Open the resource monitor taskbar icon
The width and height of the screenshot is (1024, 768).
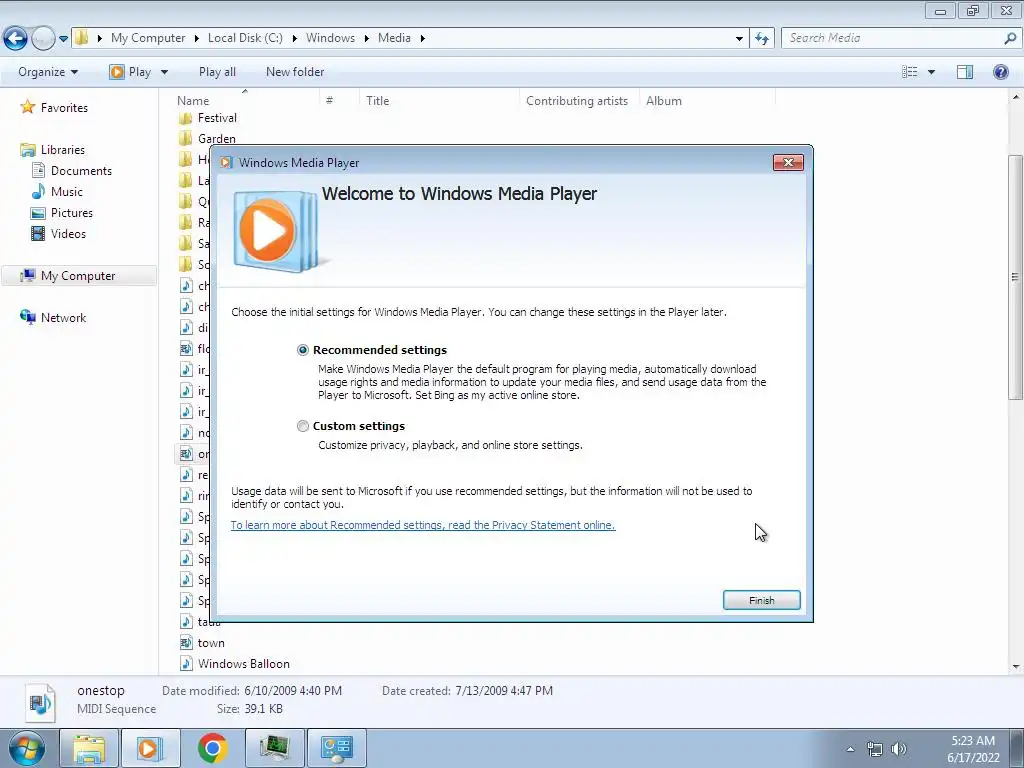(275, 748)
